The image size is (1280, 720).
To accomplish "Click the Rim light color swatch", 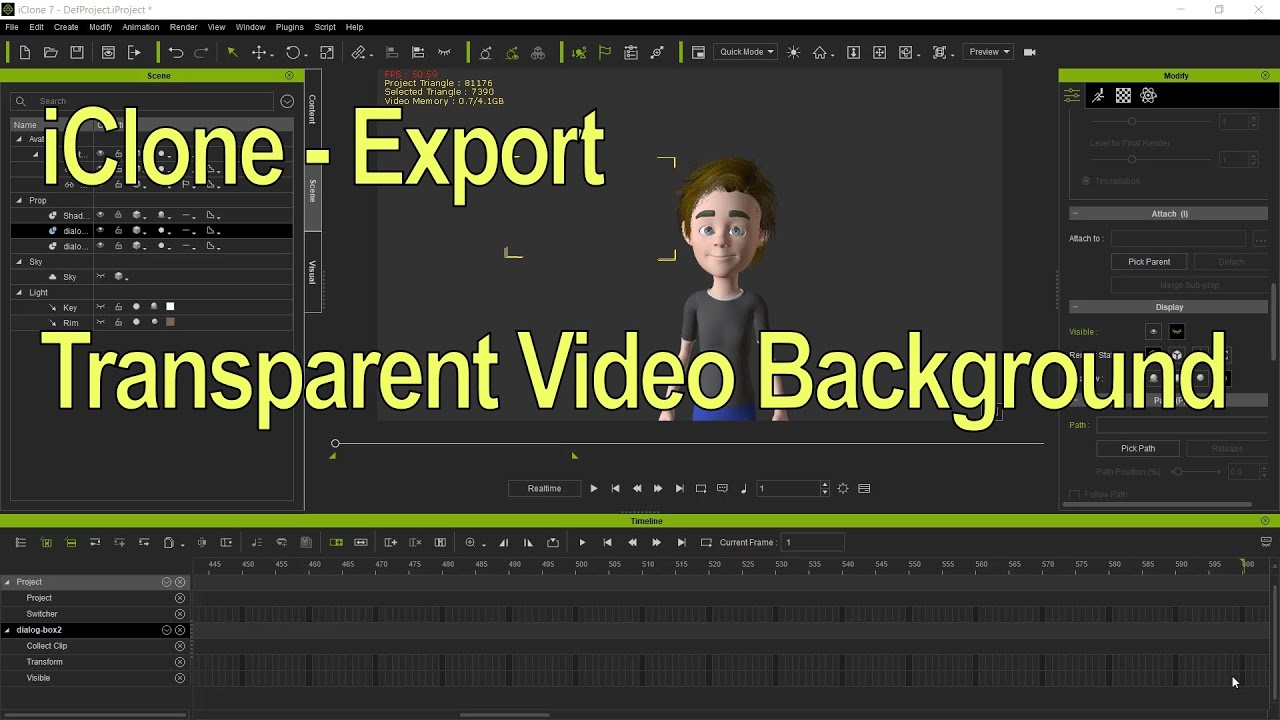I will pos(170,322).
